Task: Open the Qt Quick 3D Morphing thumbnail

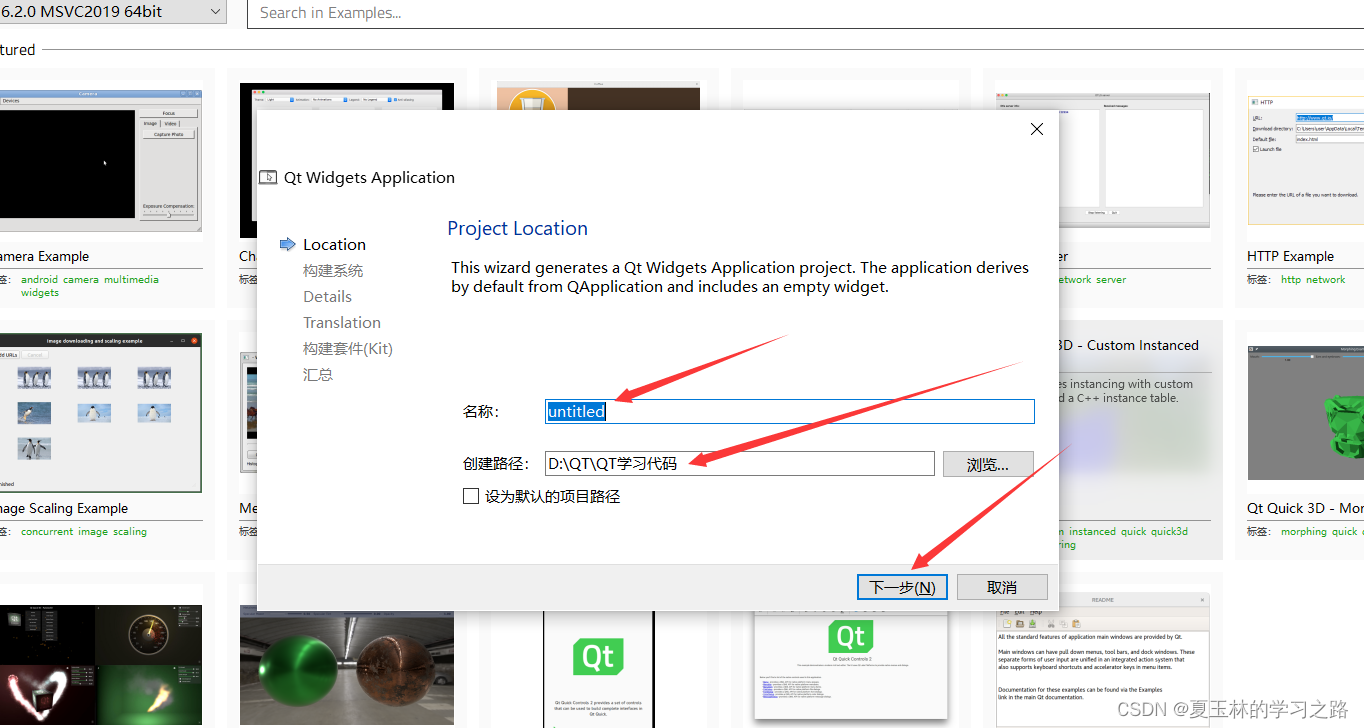Action: [1306, 413]
